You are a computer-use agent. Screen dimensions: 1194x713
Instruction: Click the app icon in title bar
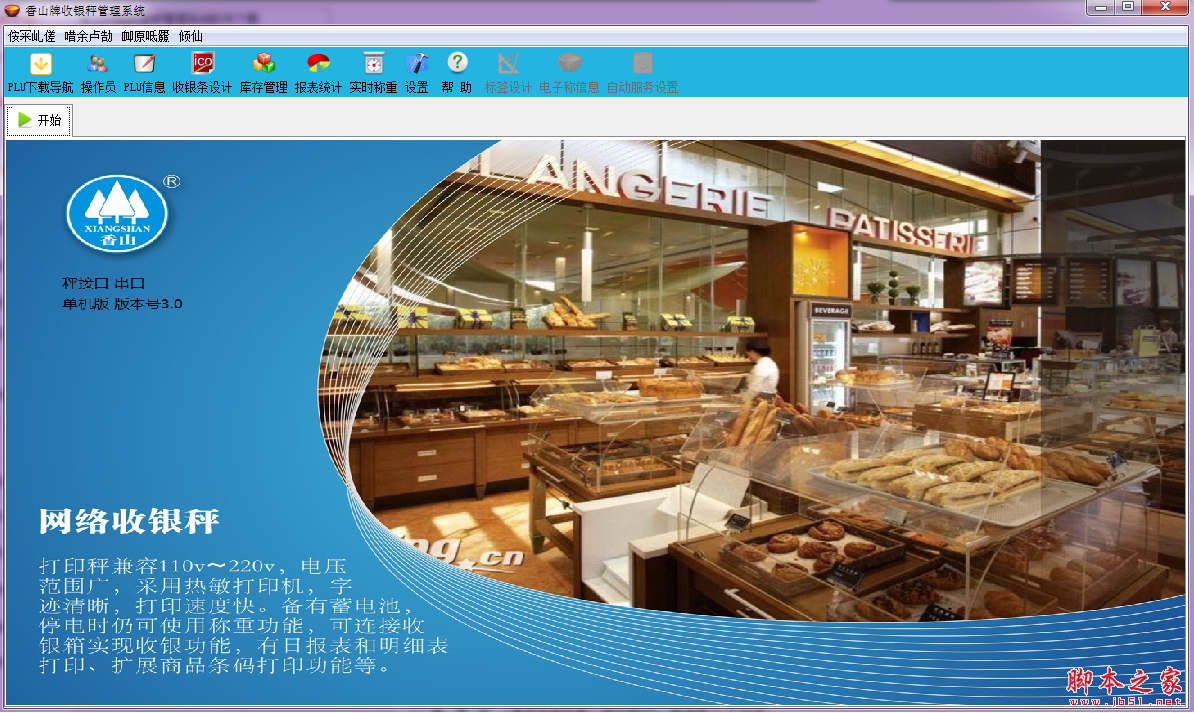click(12, 10)
